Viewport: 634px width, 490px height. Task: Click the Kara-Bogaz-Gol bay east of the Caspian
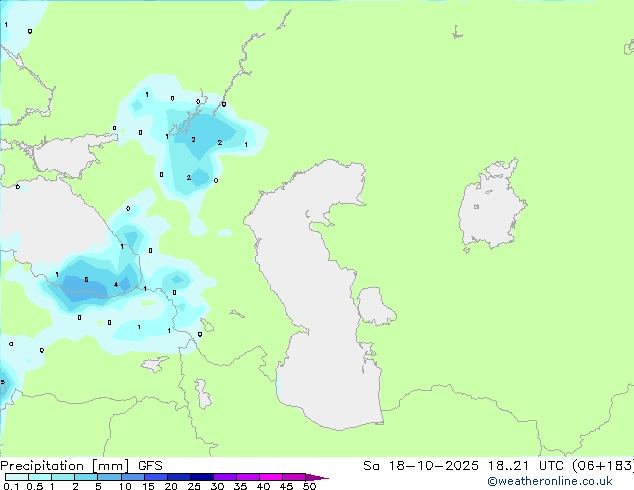[375, 306]
